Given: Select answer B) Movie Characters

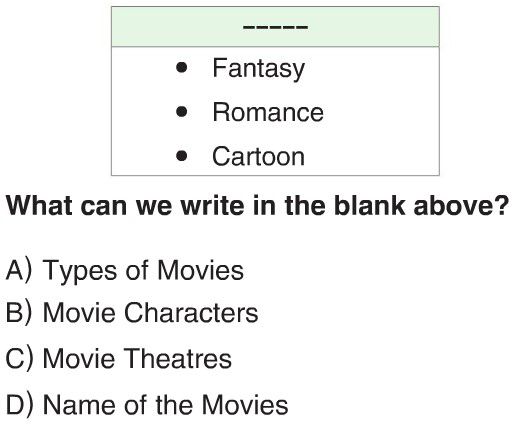Looking at the screenshot, I should (132, 313).
